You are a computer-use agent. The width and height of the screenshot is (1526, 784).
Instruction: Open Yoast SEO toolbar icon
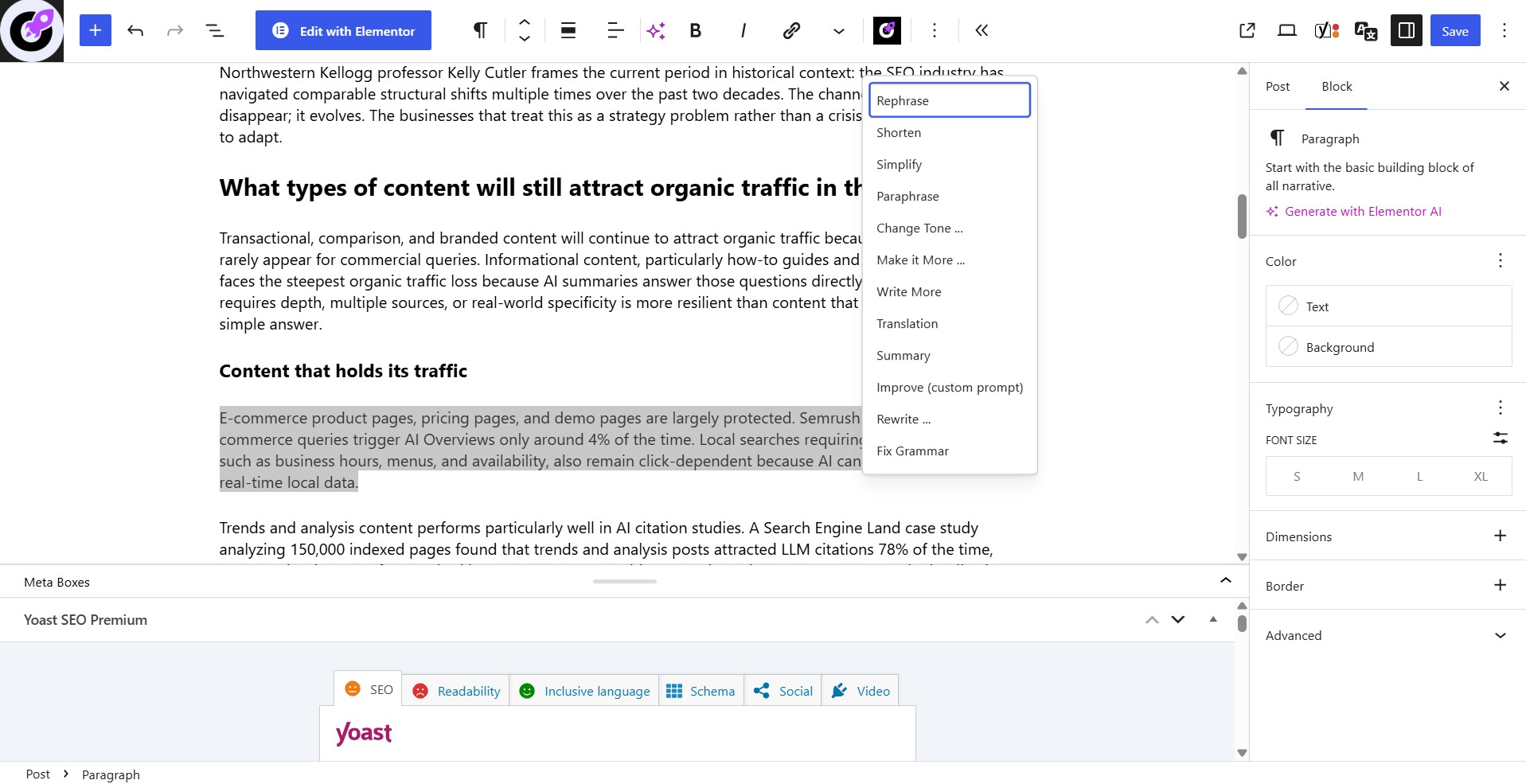(1327, 30)
